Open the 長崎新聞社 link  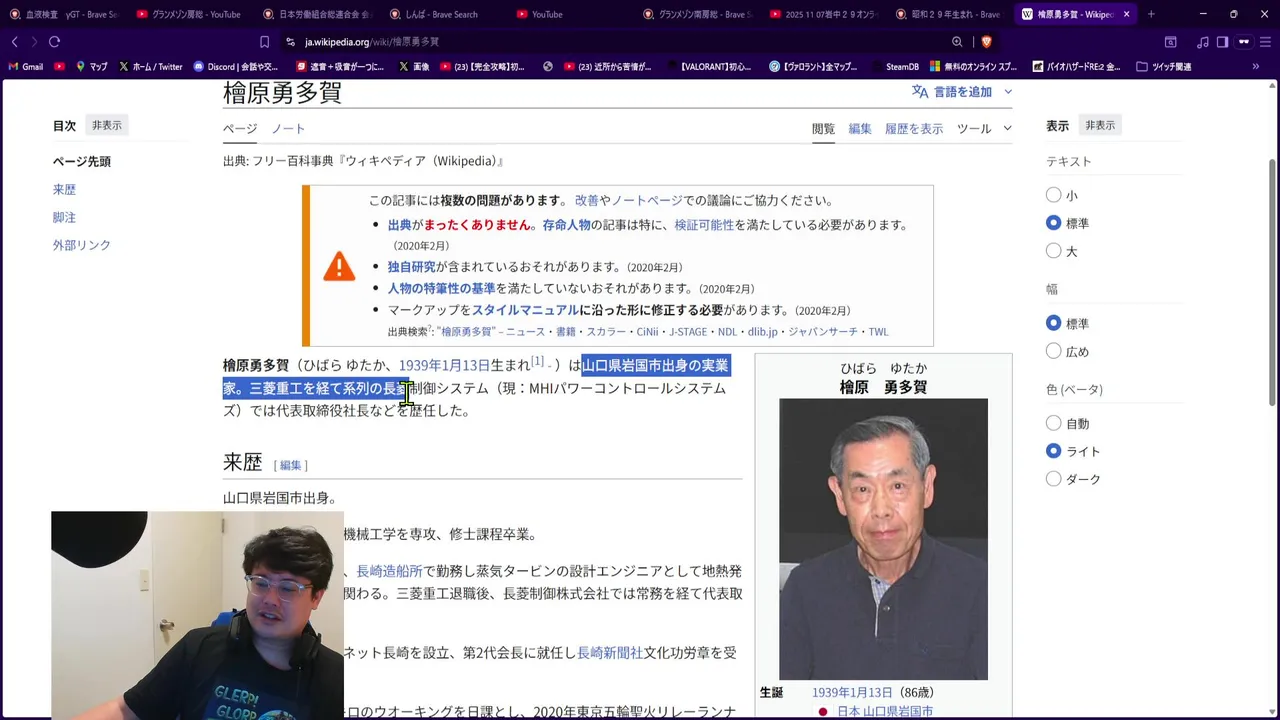610,652
